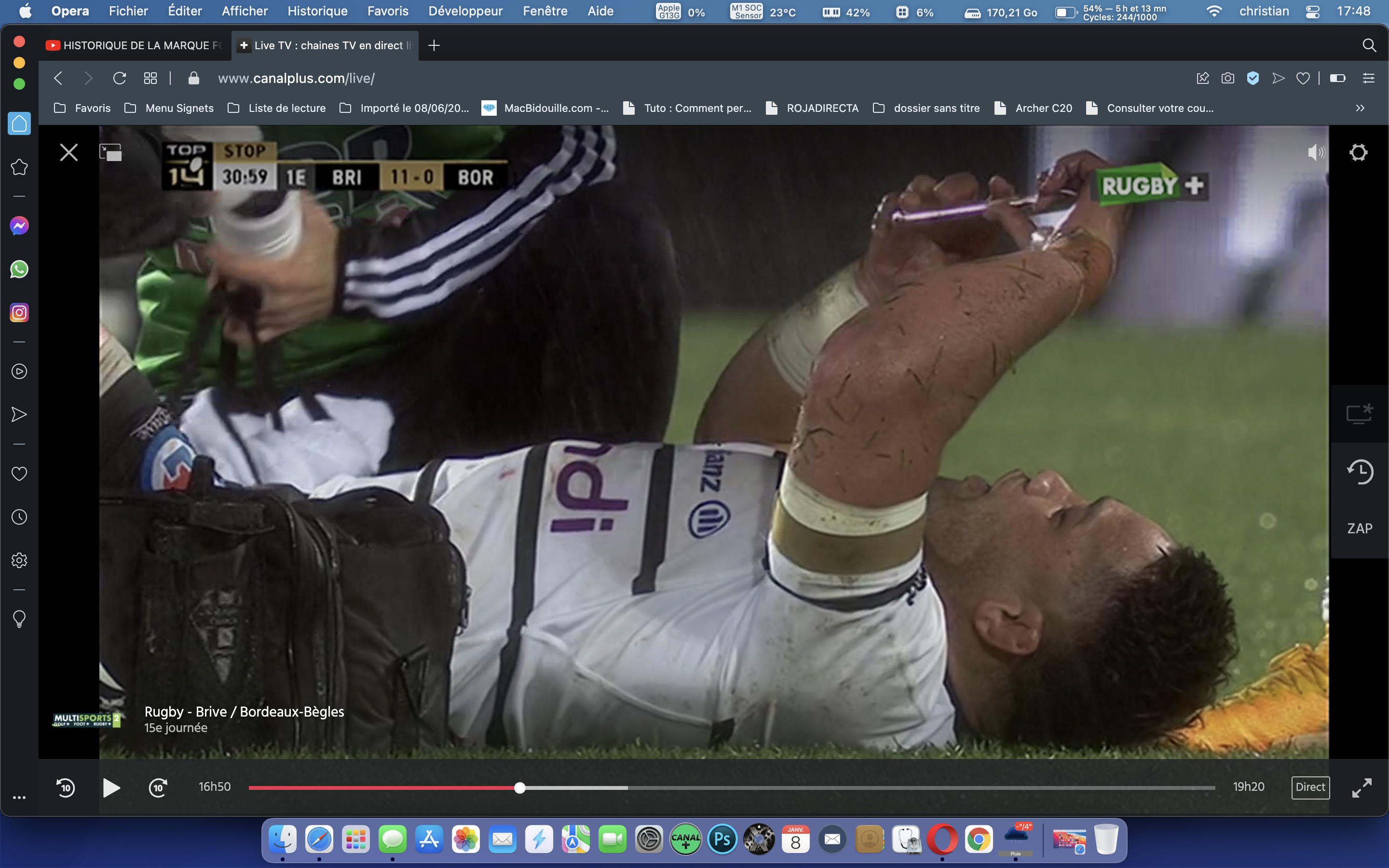Image resolution: width=1389 pixels, height=868 pixels.
Task: Toggle the ad blocker shield icon
Action: (1253, 78)
